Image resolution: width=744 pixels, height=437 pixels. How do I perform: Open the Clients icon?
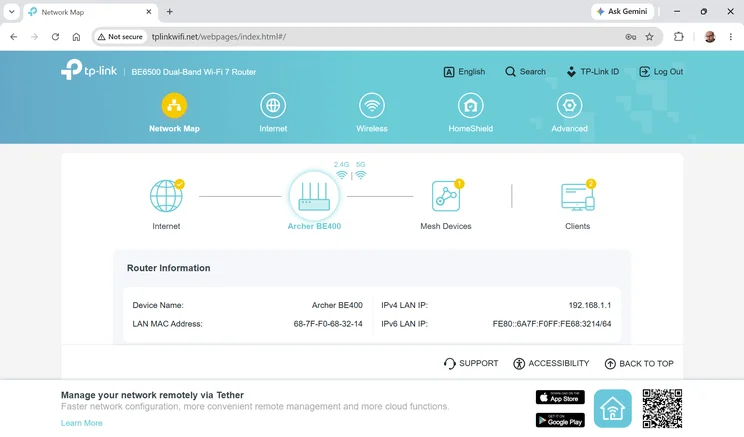click(577, 196)
